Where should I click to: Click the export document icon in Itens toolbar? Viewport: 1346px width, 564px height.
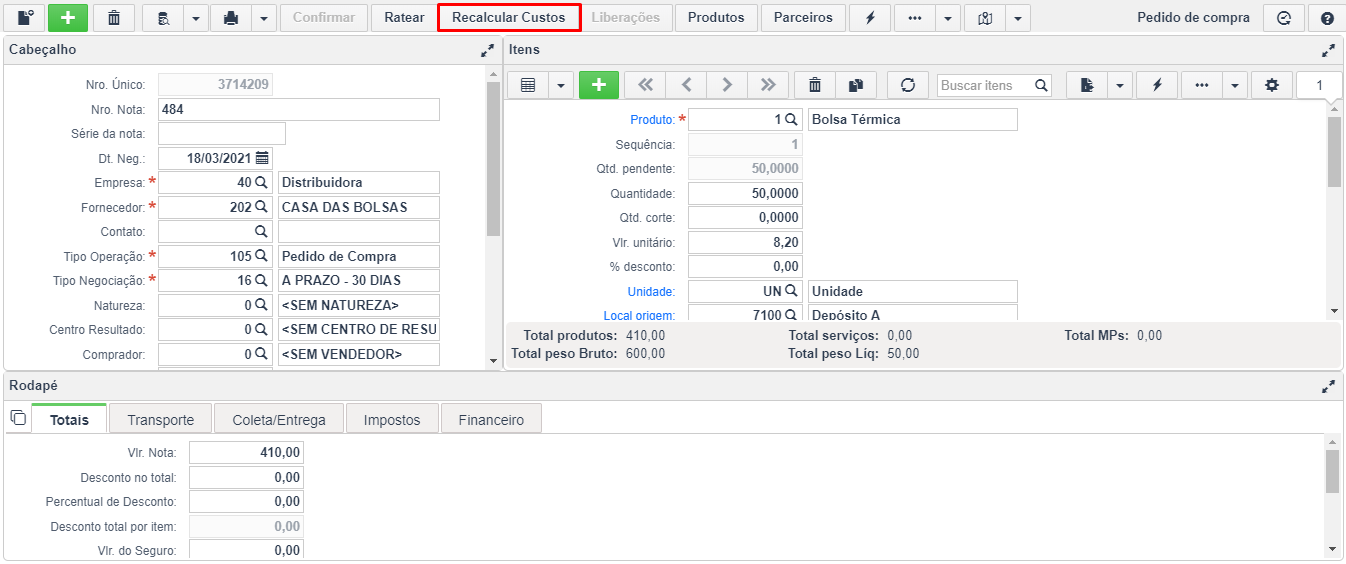click(x=1086, y=85)
